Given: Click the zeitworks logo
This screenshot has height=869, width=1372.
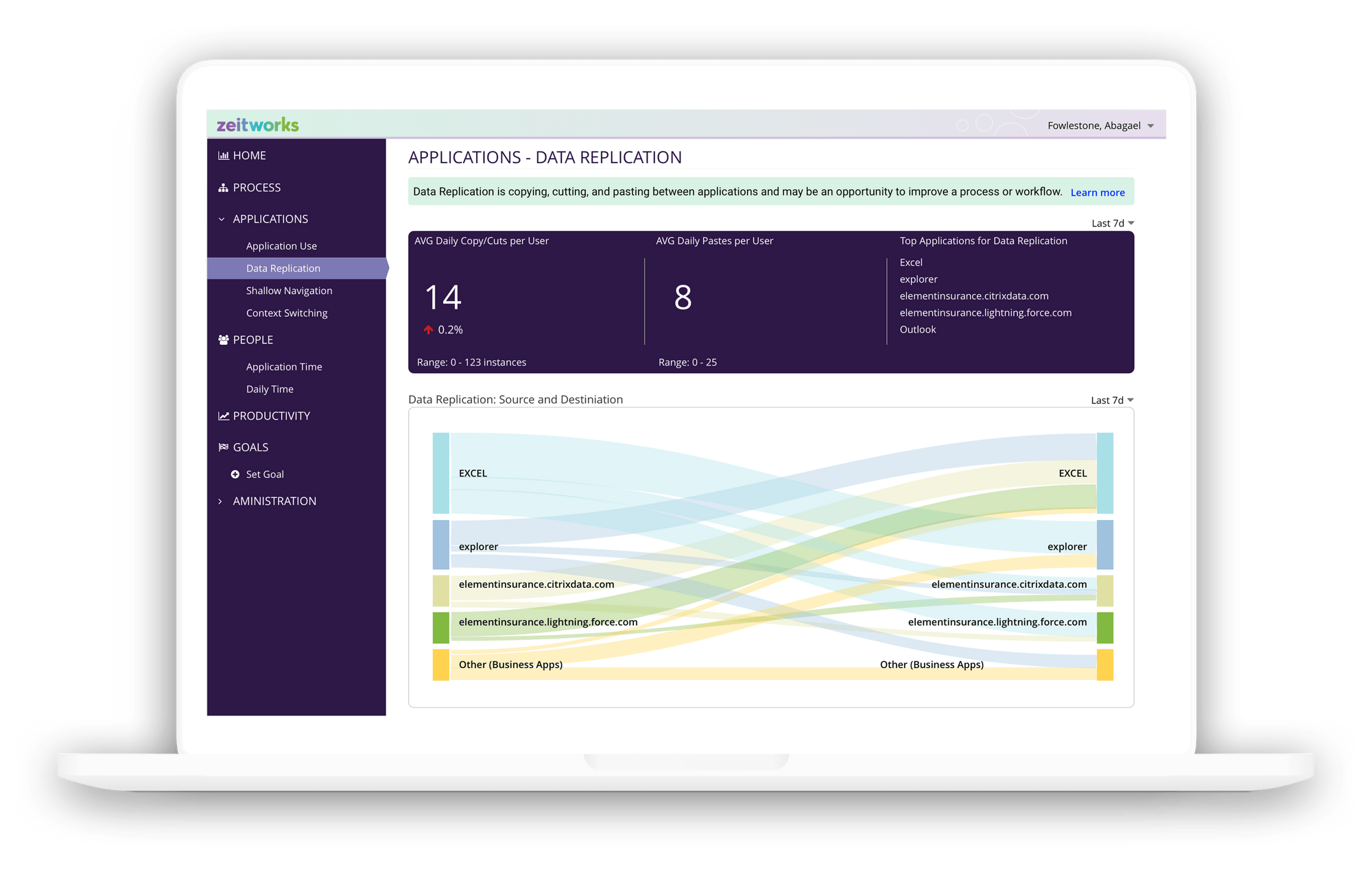Looking at the screenshot, I should pyautogui.click(x=258, y=125).
